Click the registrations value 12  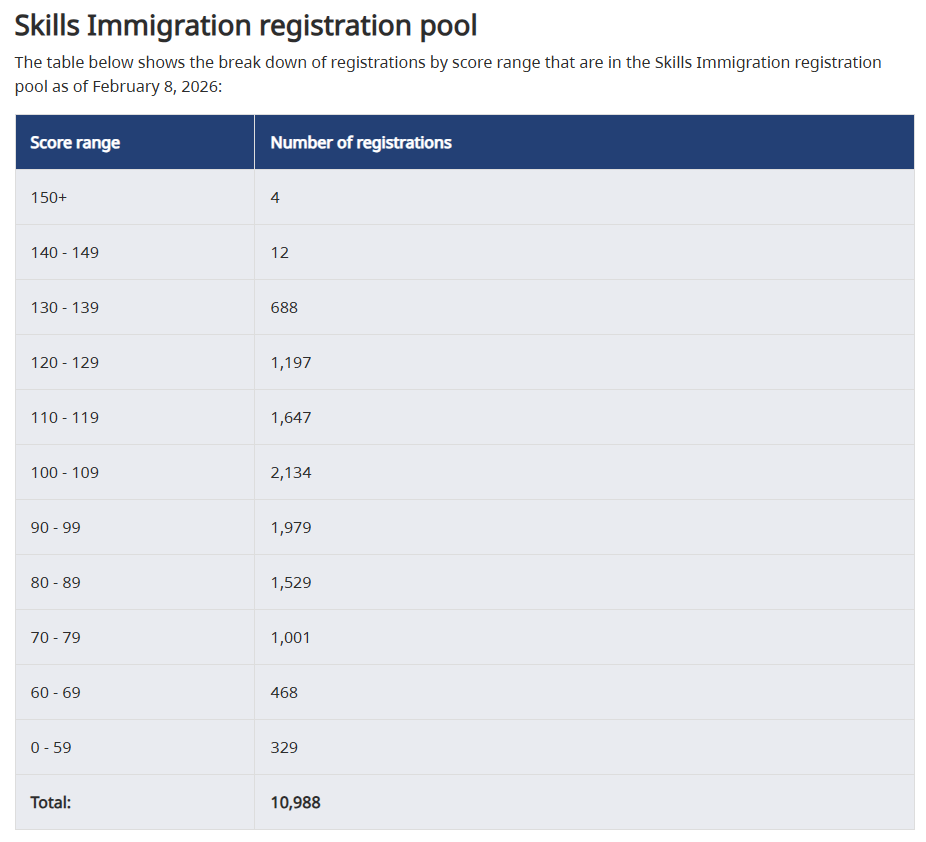[x=280, y=252]
